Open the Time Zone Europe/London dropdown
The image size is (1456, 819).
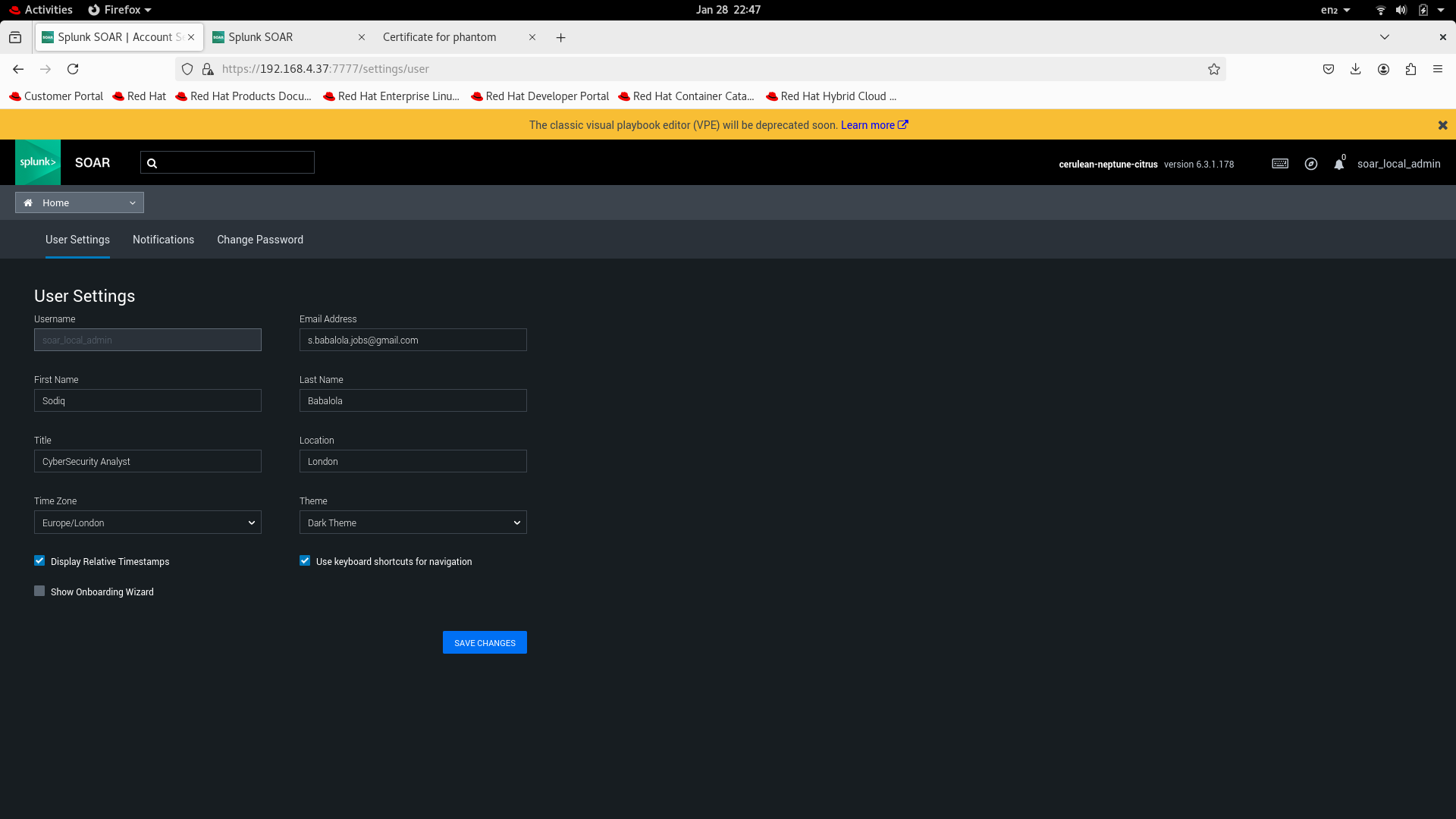point(148,522)
